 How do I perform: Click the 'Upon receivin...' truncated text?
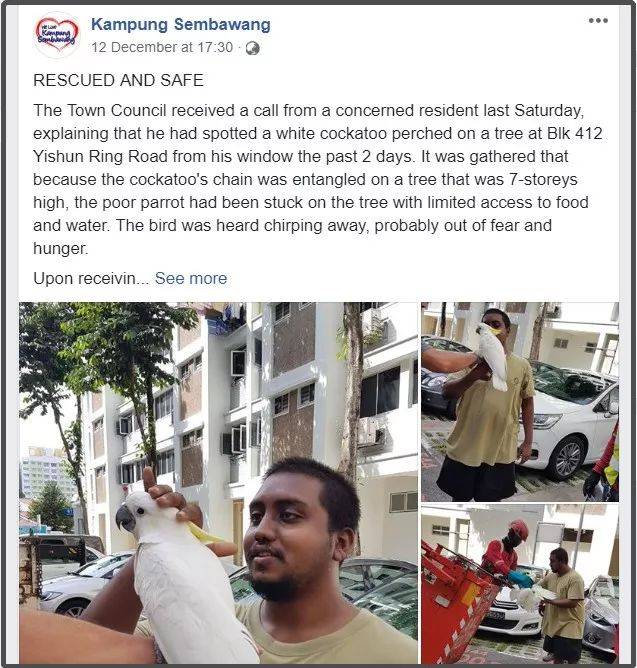pyautogui.click(x=91, y=278)
